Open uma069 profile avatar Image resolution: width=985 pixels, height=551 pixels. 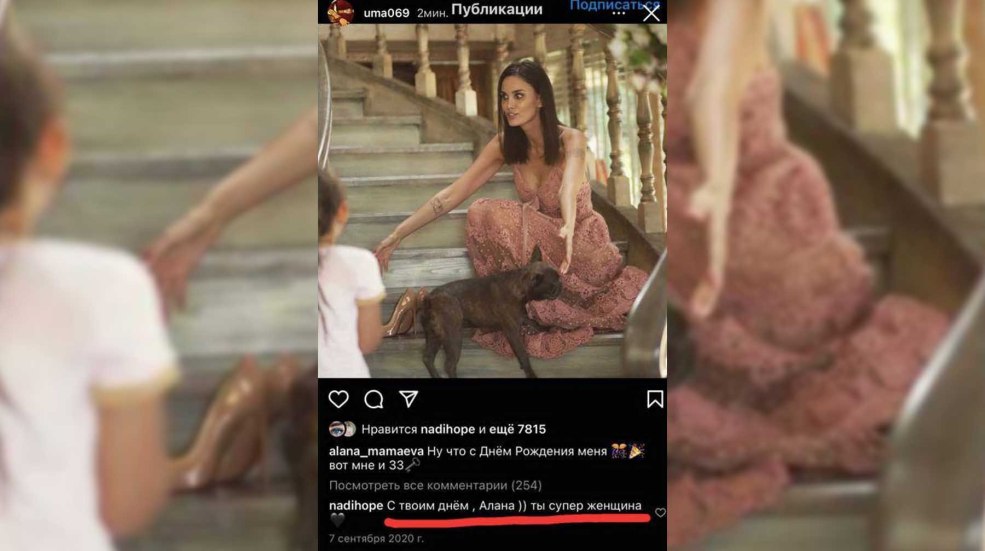tap(340, 13)
